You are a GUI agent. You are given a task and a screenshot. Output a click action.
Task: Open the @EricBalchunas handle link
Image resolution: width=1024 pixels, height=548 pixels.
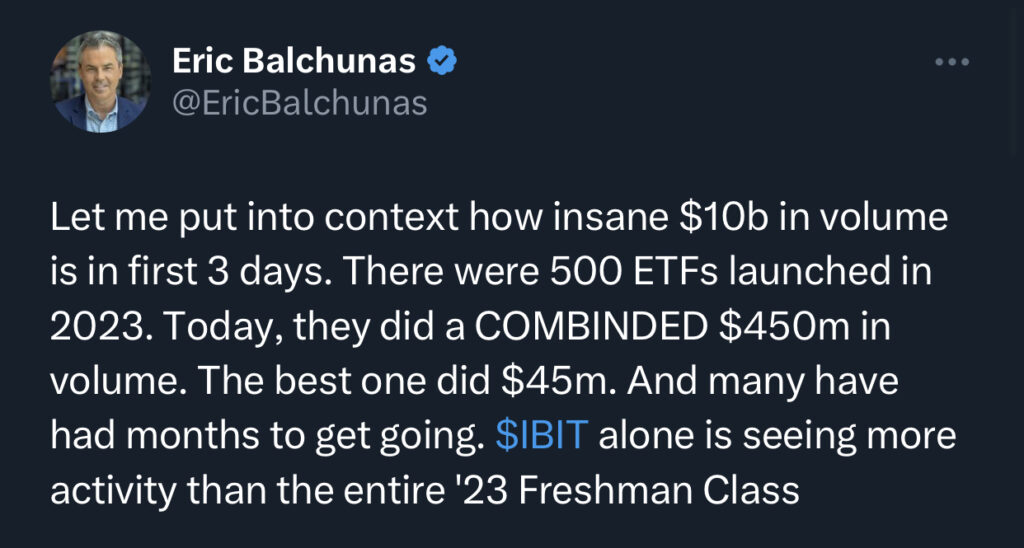299,102
